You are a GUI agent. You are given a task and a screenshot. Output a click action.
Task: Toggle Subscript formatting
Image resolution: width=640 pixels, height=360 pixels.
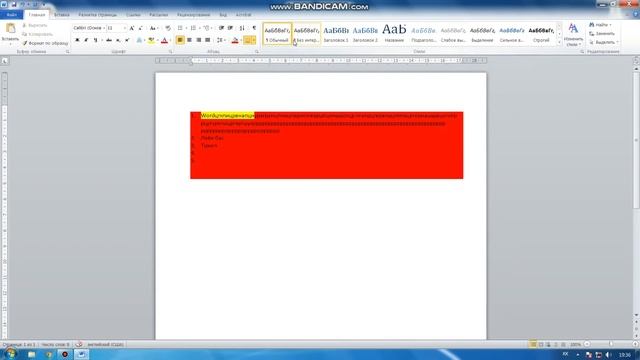click(118, 40)
